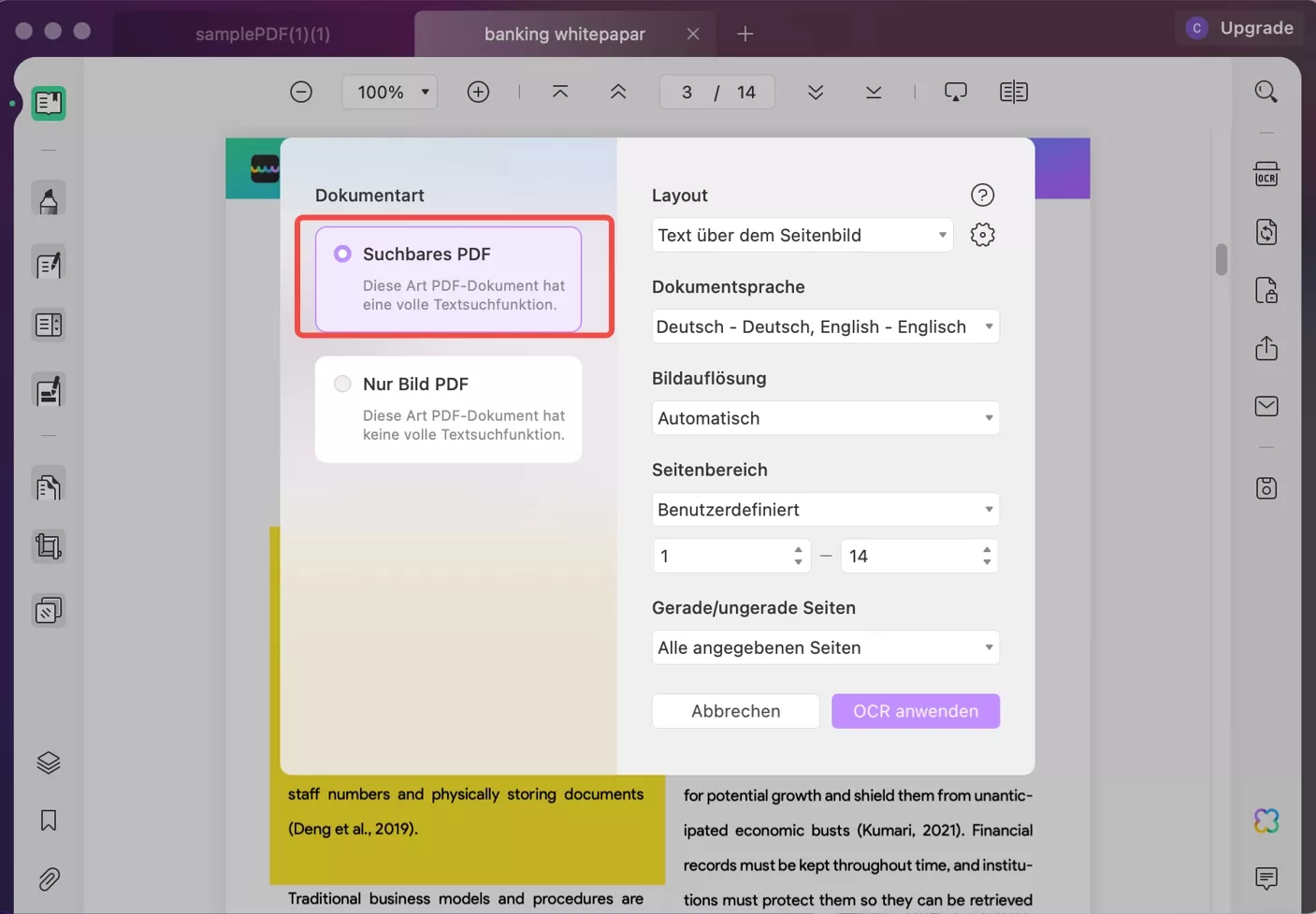Open the Seitenbereich 'Benutzerdefiniert' dropdown
Screen dimensions: 1316x914
[826, 510]
